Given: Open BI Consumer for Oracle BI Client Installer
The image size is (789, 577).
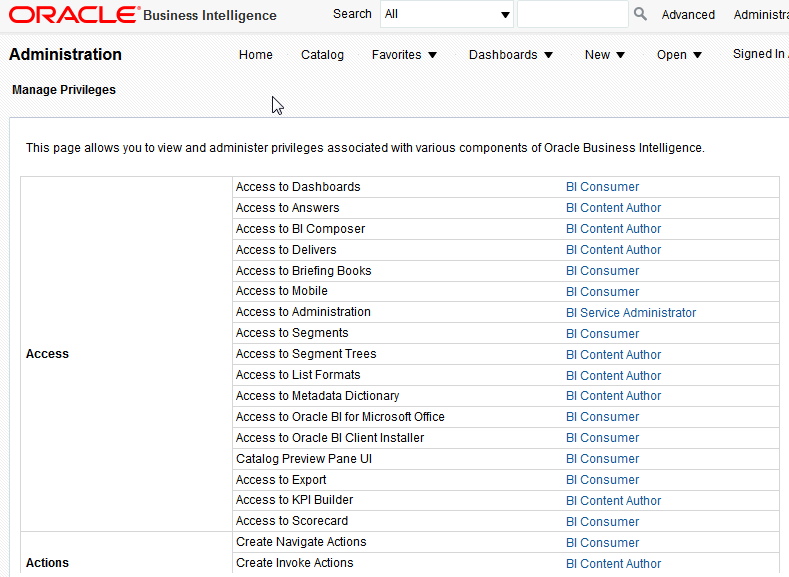Looking at the screenshot, I should click(x=602, y=438).
